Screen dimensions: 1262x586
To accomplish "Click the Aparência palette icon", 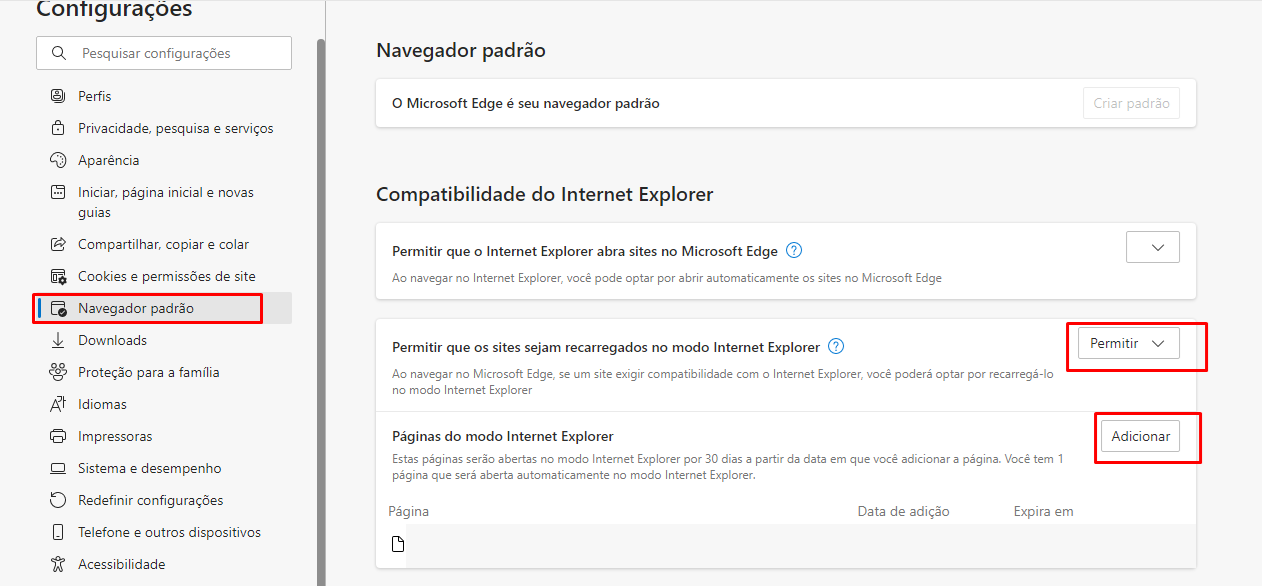I will click(x=58, y=160).
